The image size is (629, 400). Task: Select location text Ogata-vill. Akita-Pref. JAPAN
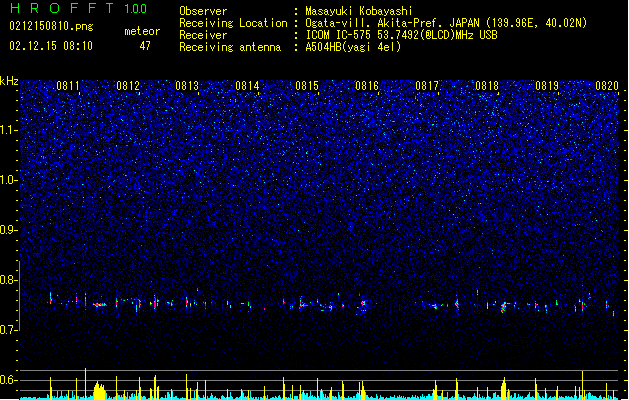pyautogui.click(x=392, y=23)
